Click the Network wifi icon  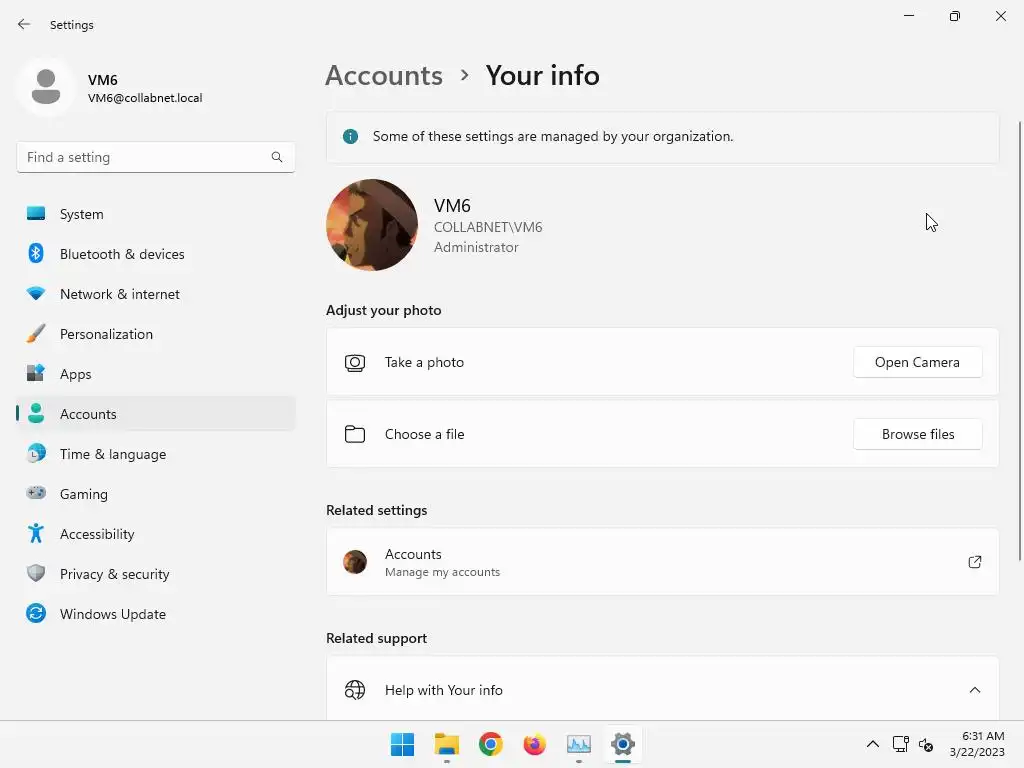tap(36, 293)
